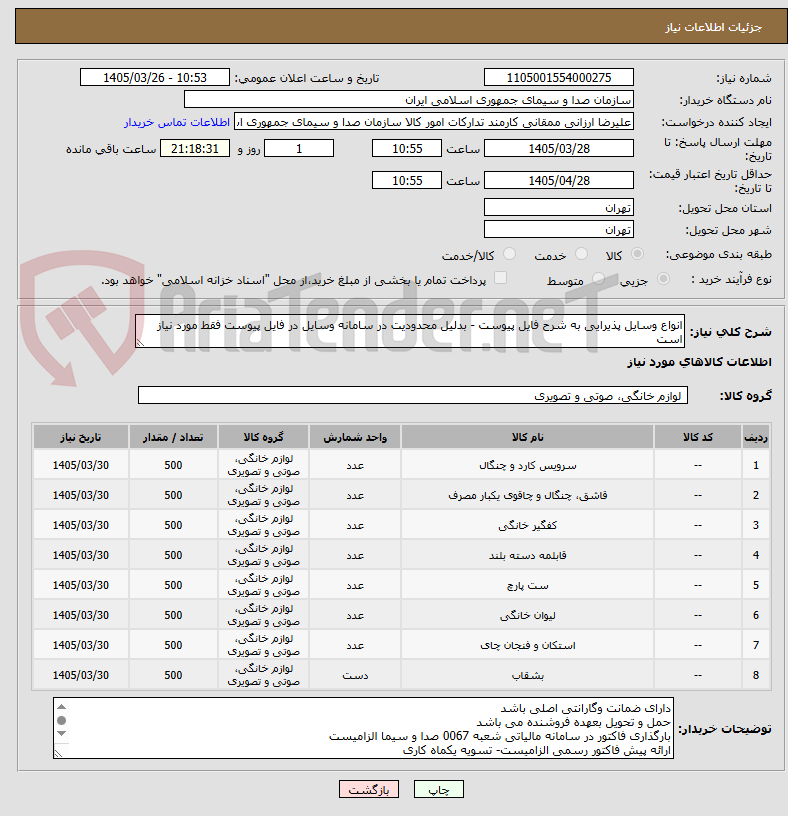Click item قاشق، چنگال و چاقوی یکبار مصرف
788x816 pixels.
[527, 495]
